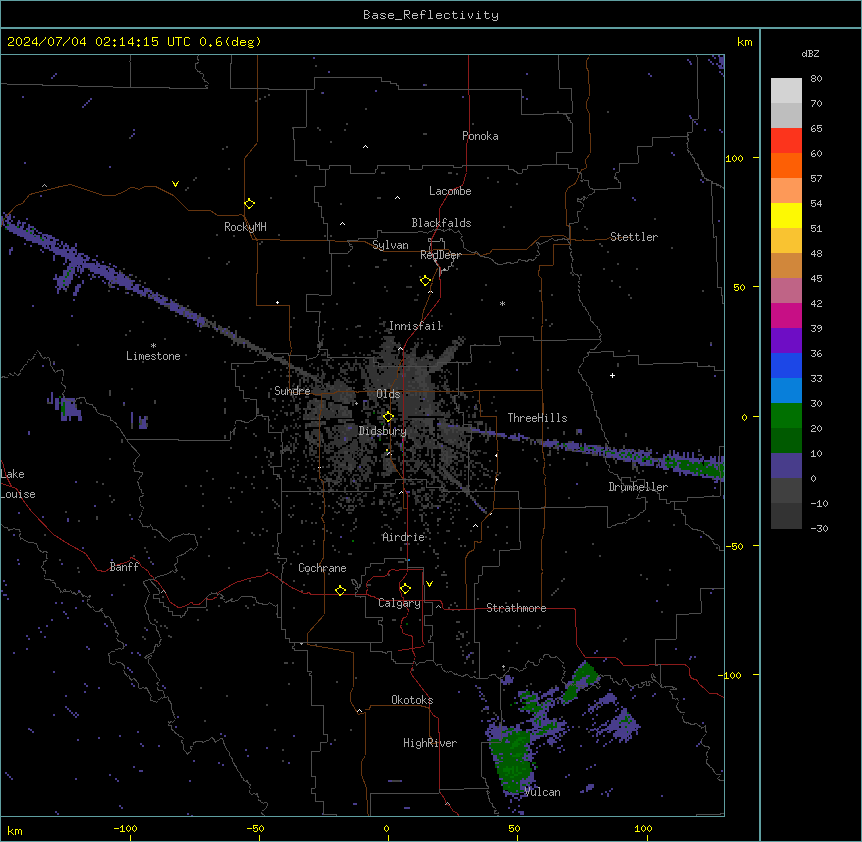Click the Airdrie city label
Screen dimensions: 862x842
pos(404,537)
